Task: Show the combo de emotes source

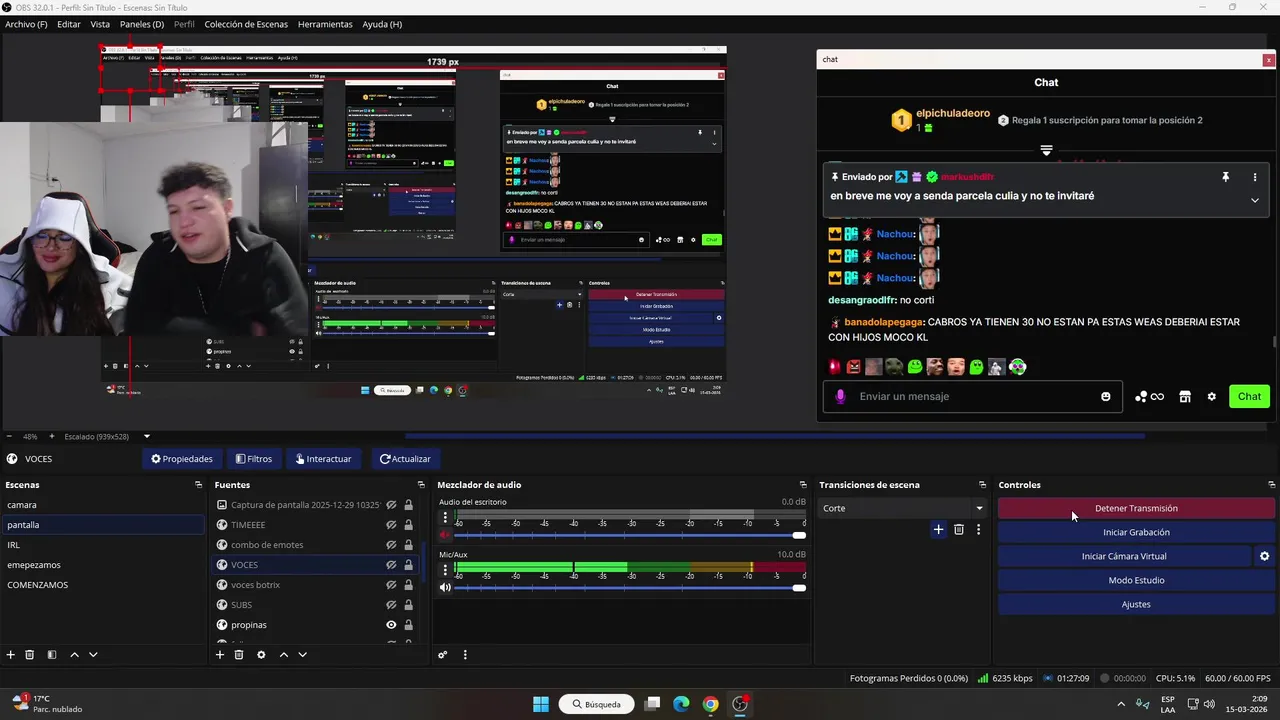Action: click(392, 545)
